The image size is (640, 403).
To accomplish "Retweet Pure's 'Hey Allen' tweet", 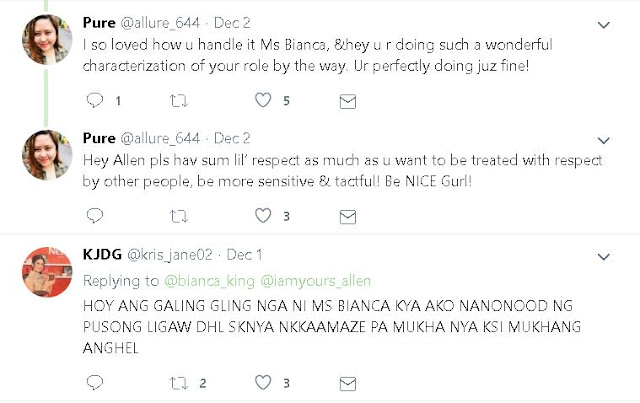I will [179, 215].
